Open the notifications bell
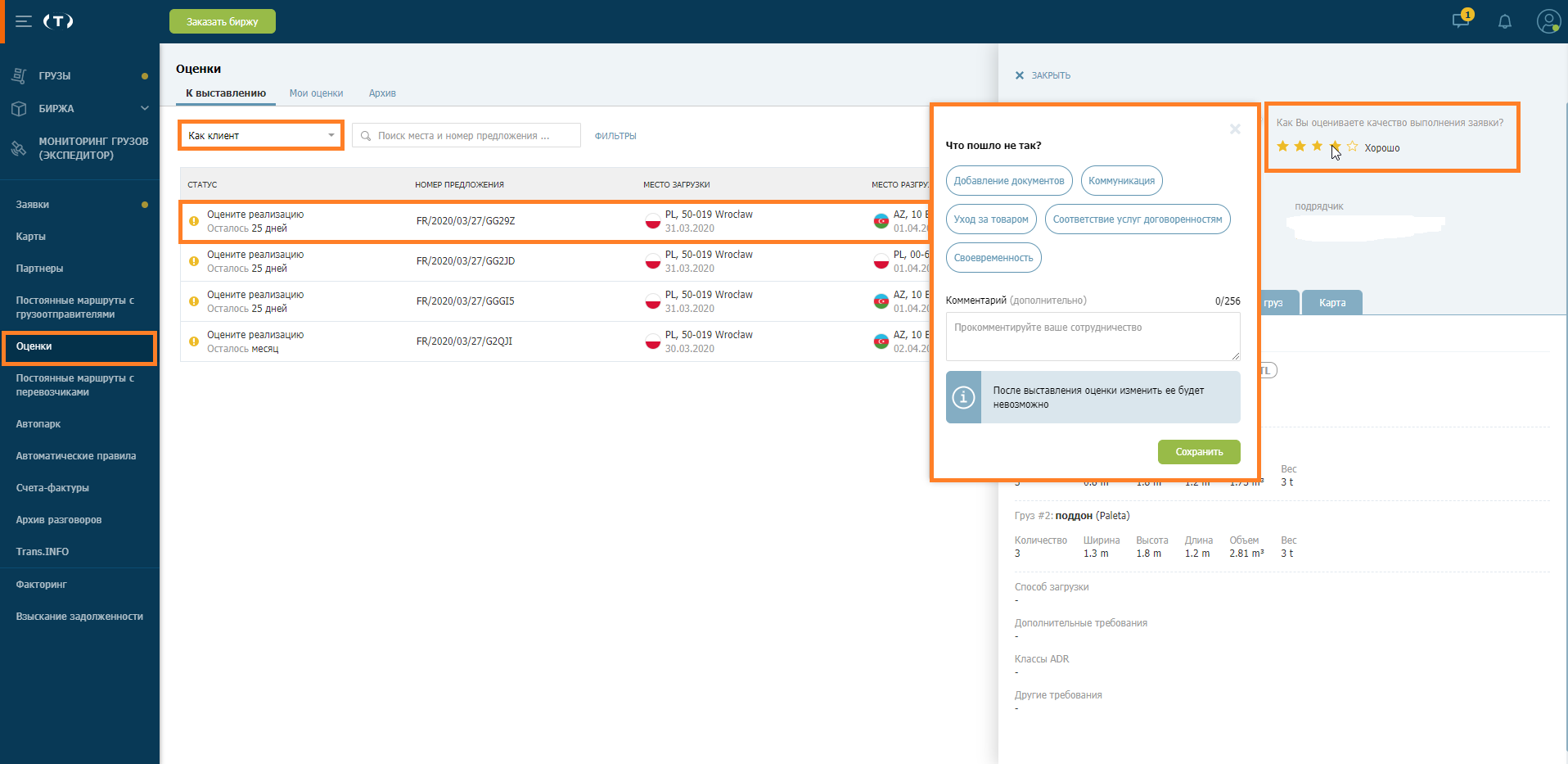Screen dimensions: 1568x764 (1505, 21)
